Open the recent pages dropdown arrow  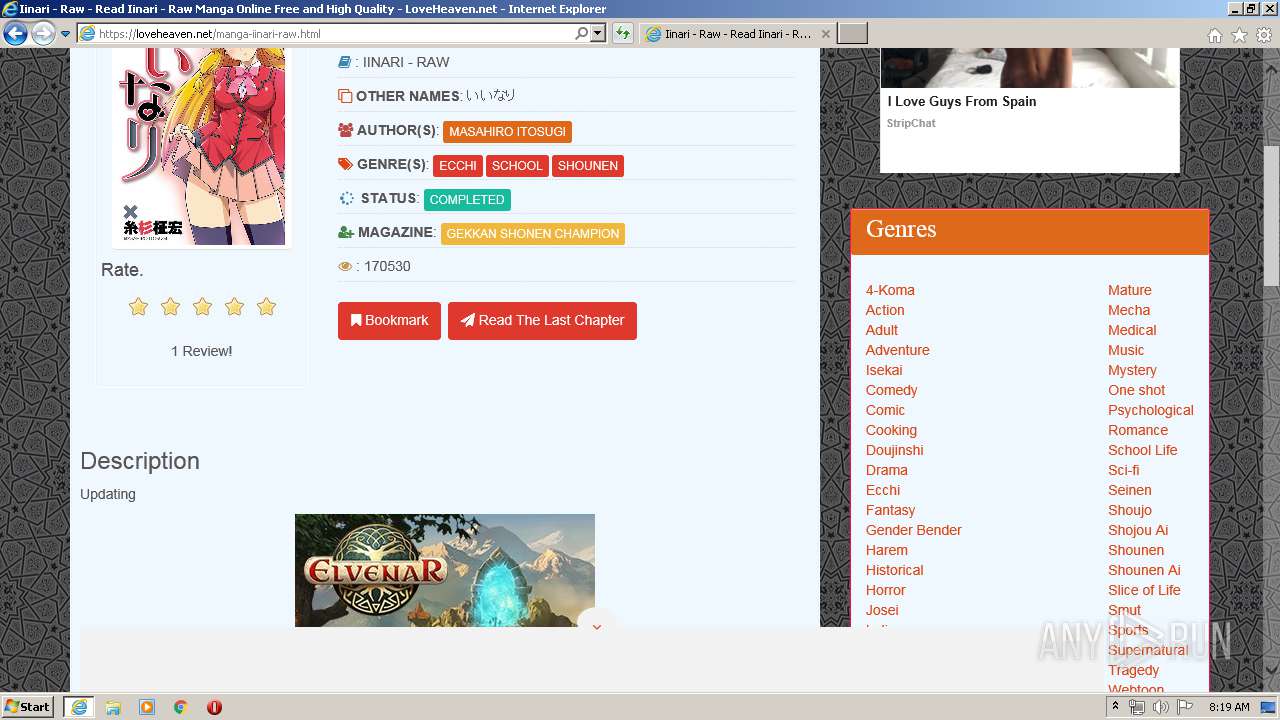coord(65,34)
